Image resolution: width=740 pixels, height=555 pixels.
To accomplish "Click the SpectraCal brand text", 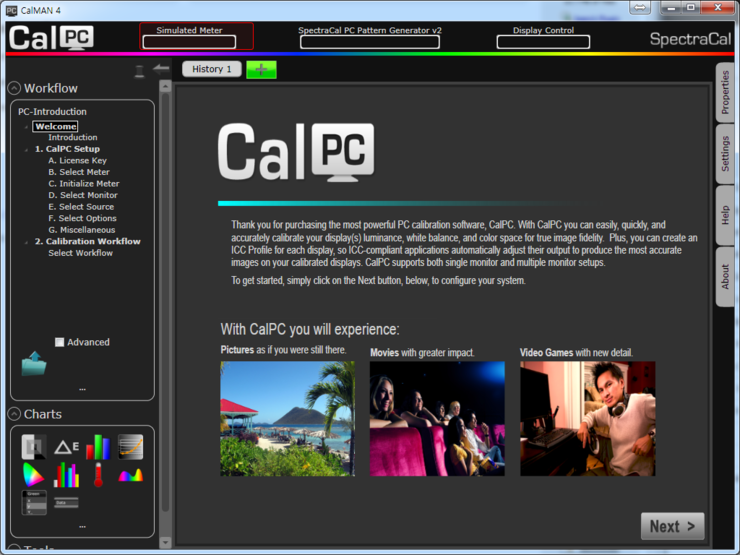I will [690, 39].
